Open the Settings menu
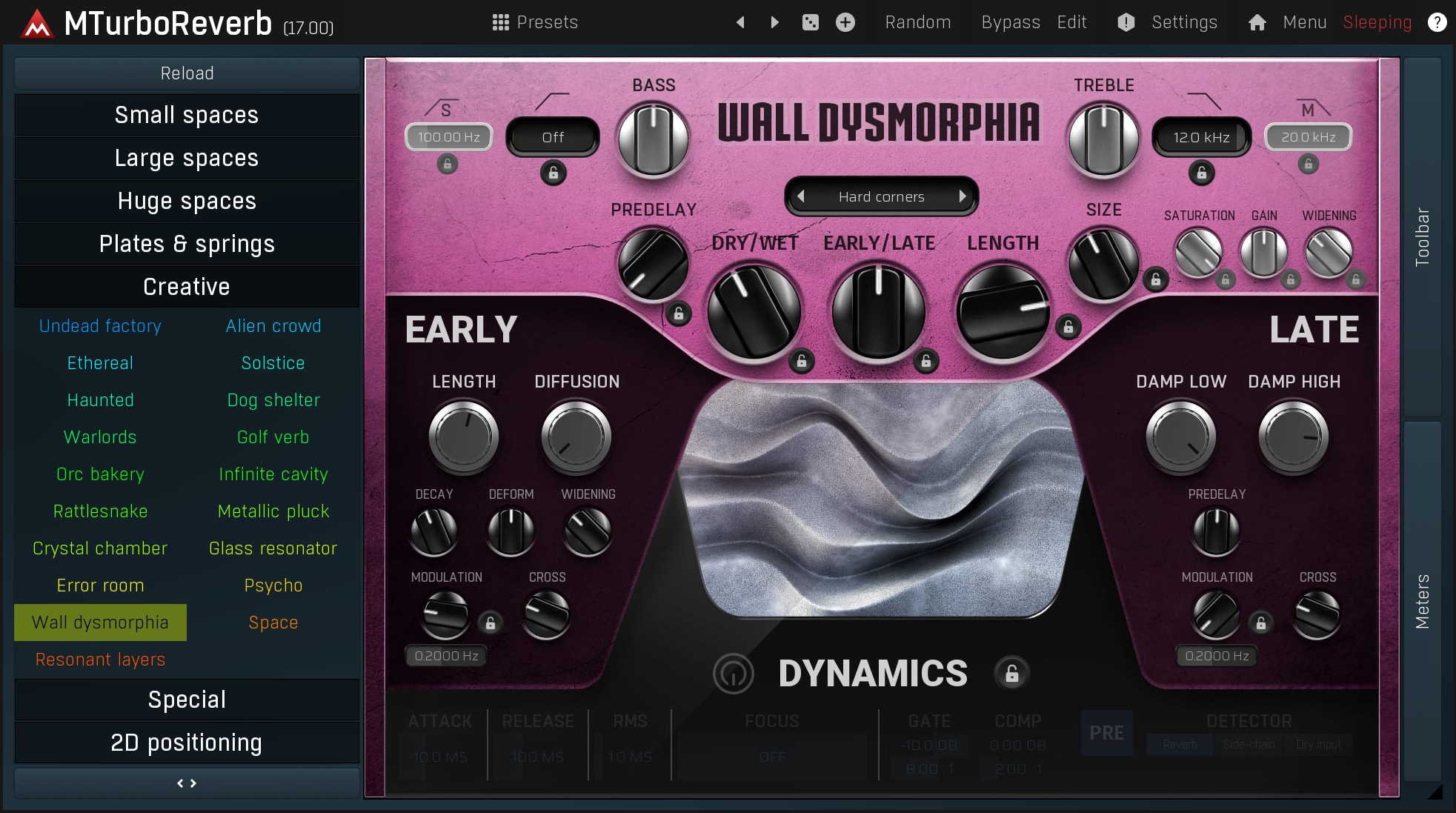 click(1183, 22)
